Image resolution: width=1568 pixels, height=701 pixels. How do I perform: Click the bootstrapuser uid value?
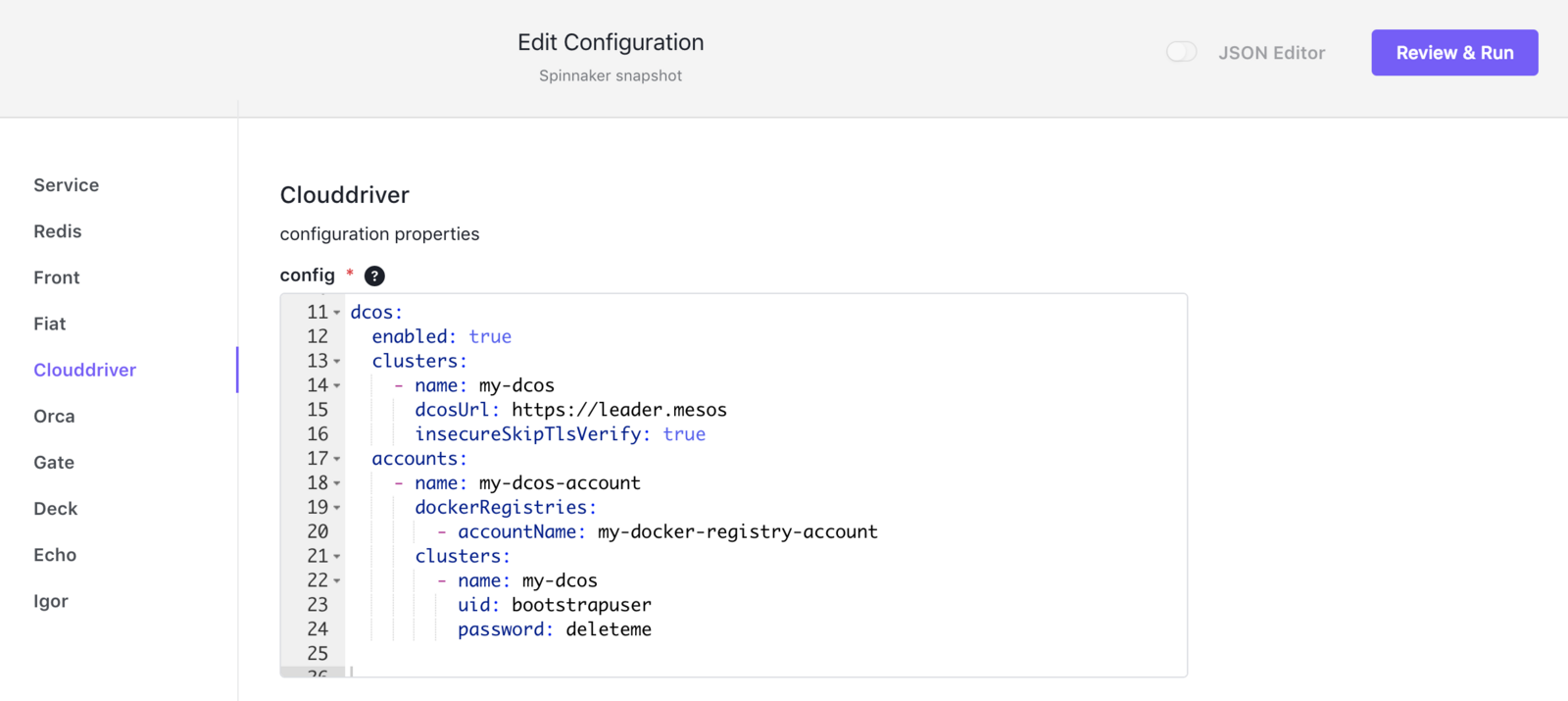(x=581, y=605)
